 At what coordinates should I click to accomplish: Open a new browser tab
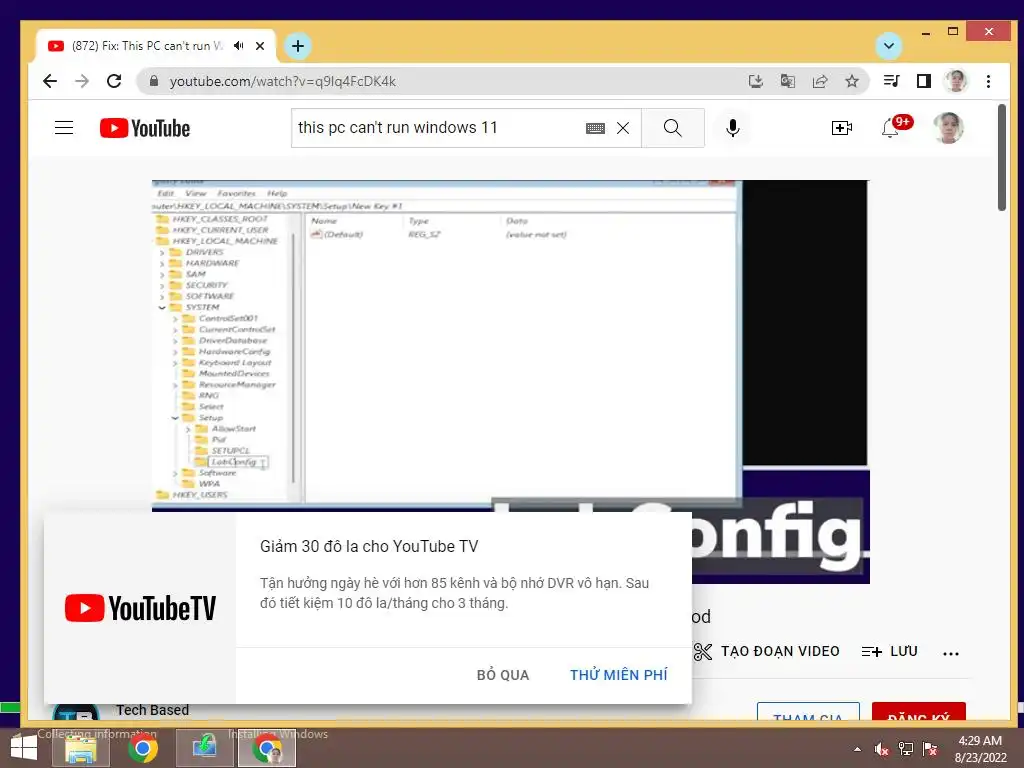(x=298, y=46)
